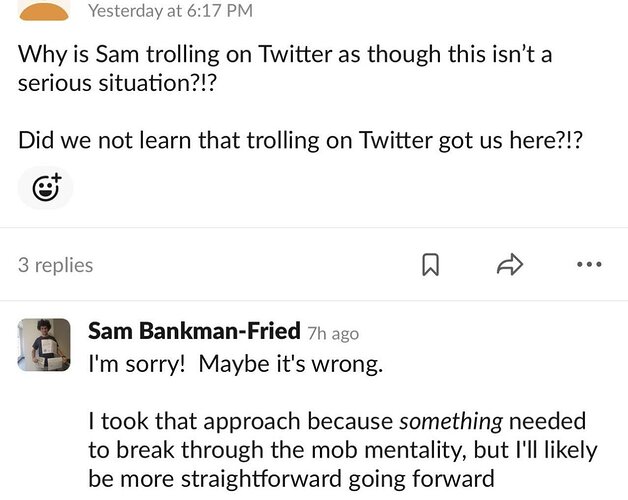This screenshot has width=628, height=500.
Task: Tap the "Why is Sam trolling on Twitter" line
Action: click(x=285, y=54)
